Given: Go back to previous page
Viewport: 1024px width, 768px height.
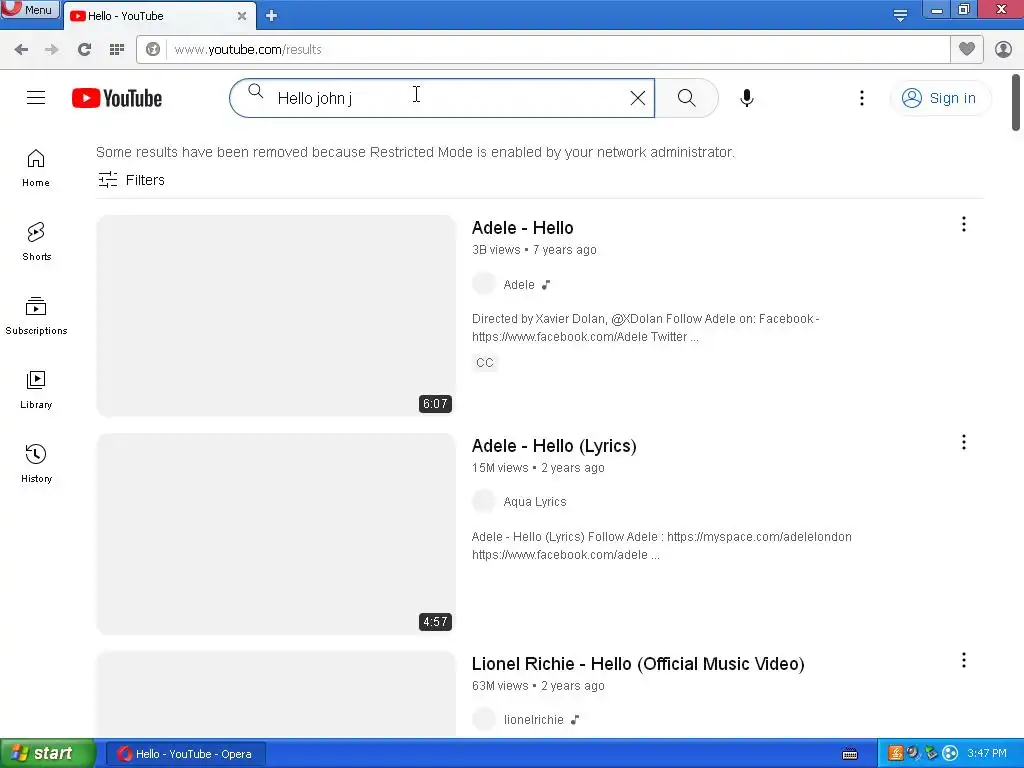Looking at the screenshot, I should [21, 50].
